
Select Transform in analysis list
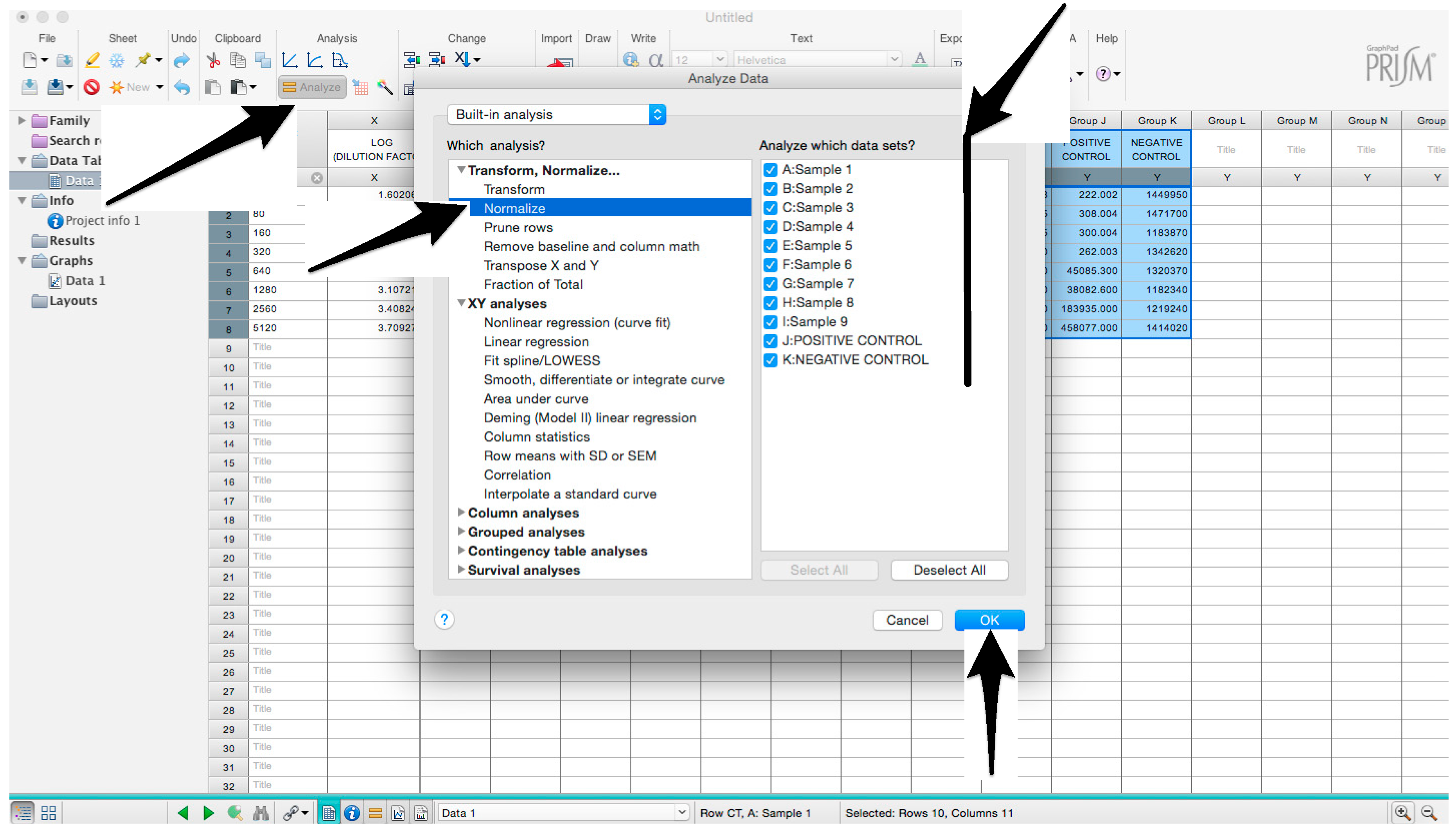(x=514, y=189)
